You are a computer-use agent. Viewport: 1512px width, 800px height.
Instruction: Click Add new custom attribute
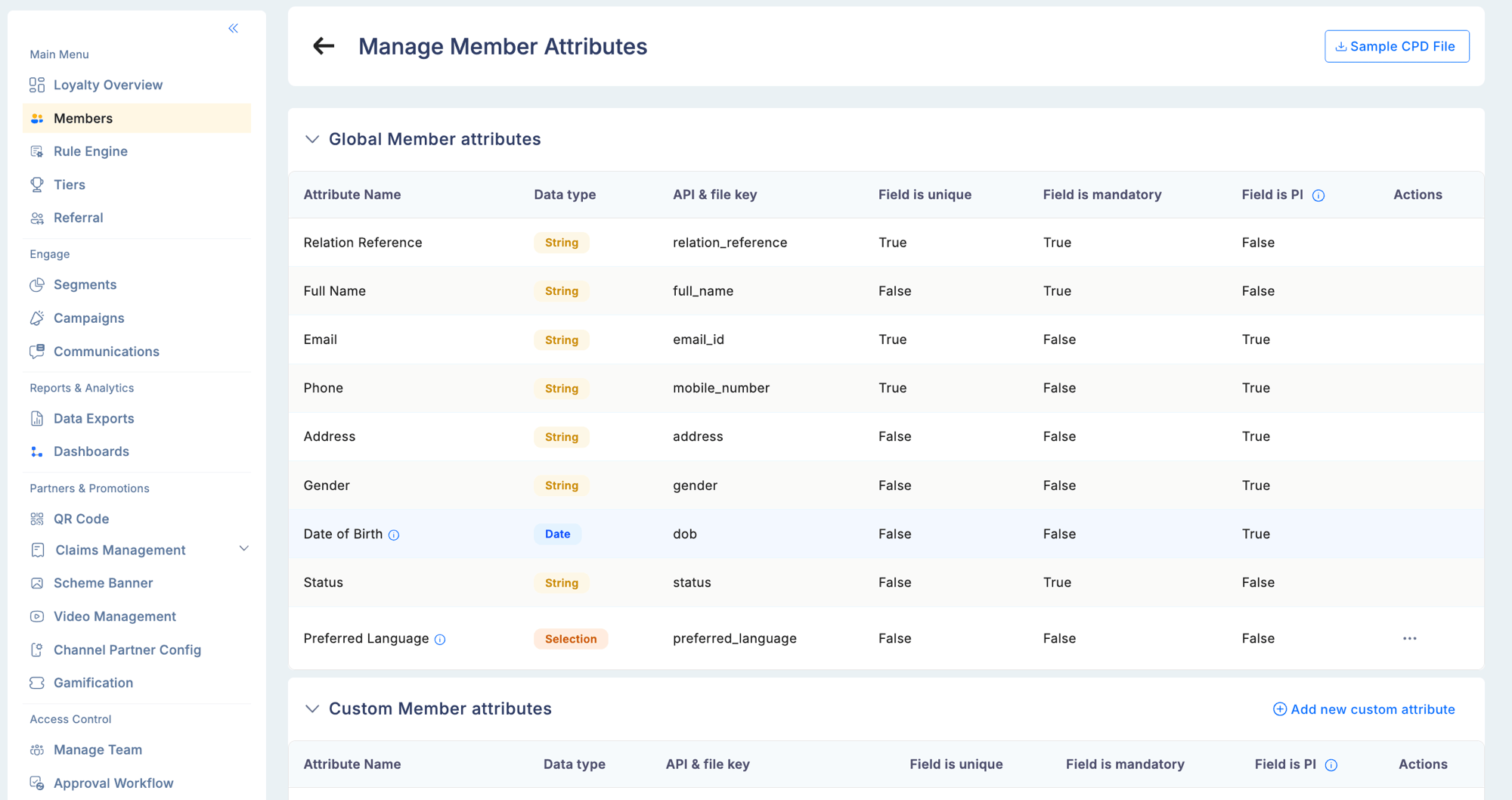point(1364,709)
